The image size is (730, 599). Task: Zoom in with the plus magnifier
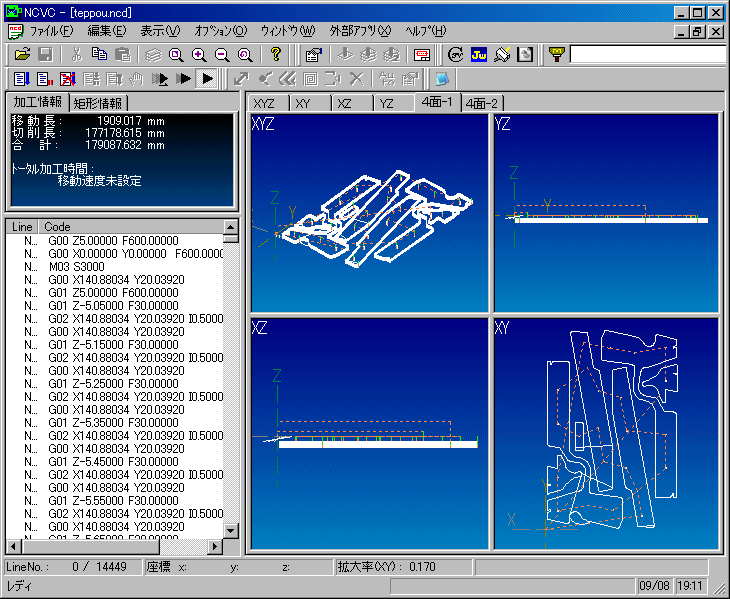[x=199, y=55]
